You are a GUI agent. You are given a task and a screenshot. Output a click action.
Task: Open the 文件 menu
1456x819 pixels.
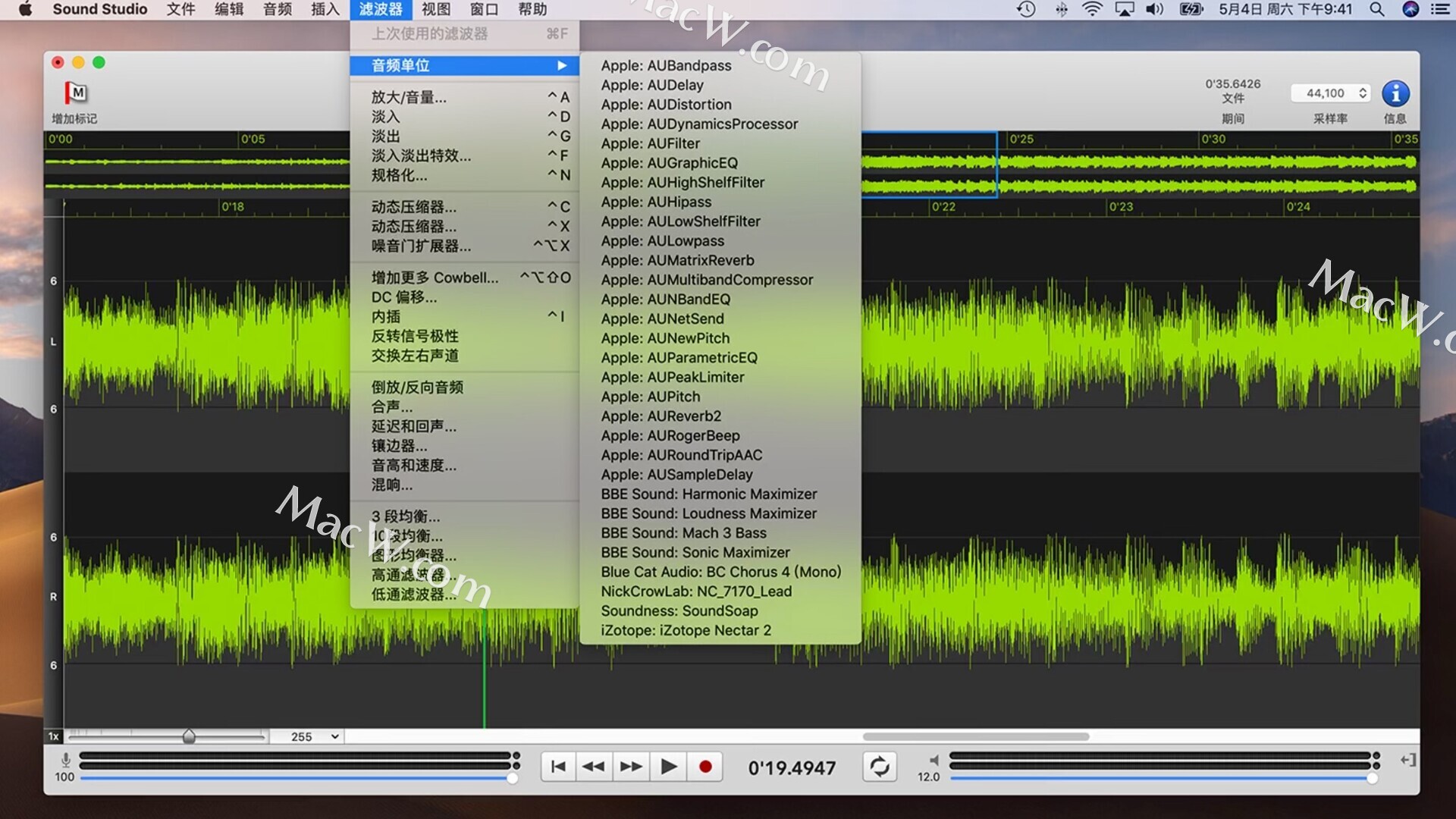(x=180, y=9)
